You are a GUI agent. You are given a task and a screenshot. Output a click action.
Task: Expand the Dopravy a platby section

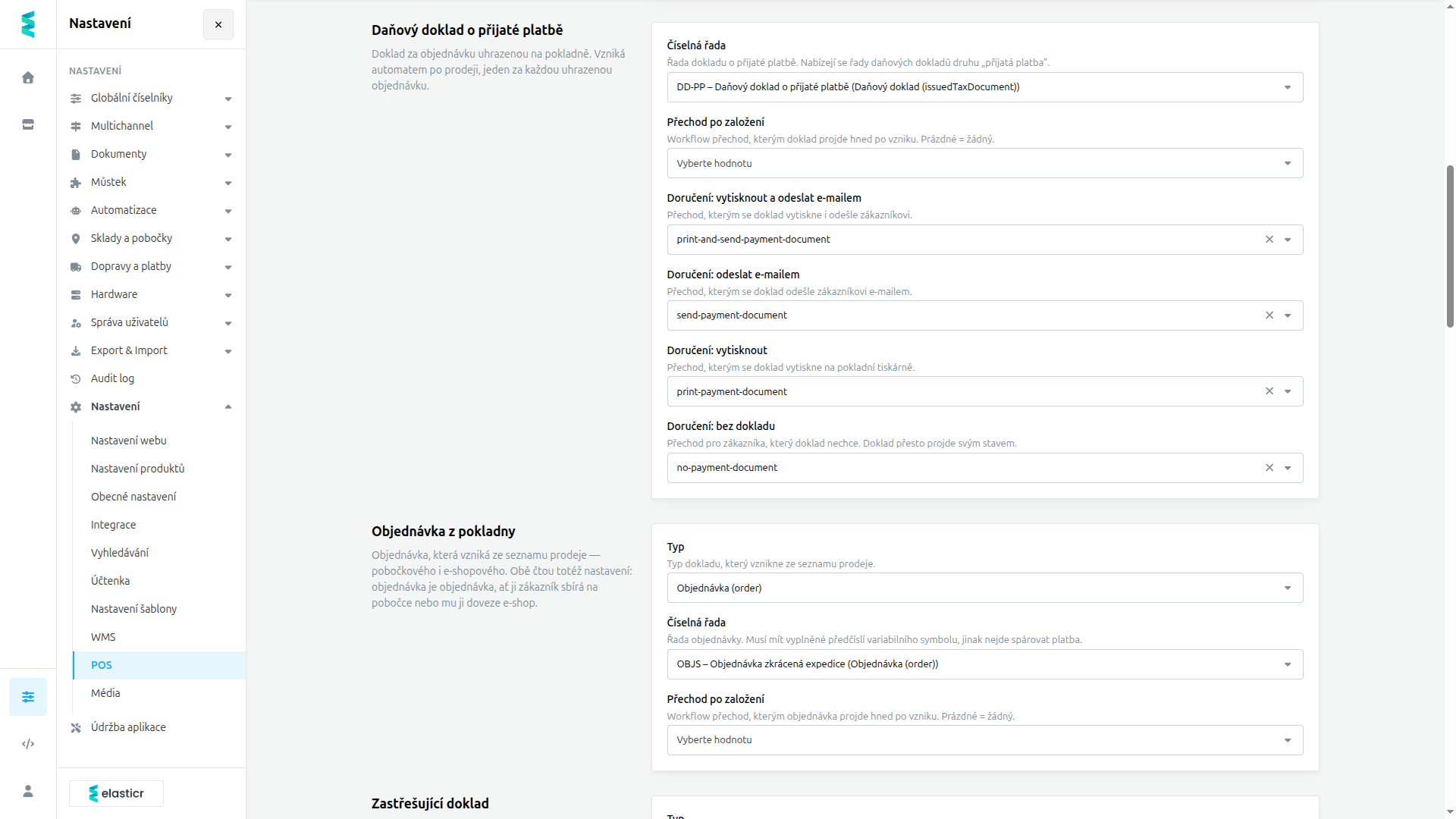tap(151, 266)
